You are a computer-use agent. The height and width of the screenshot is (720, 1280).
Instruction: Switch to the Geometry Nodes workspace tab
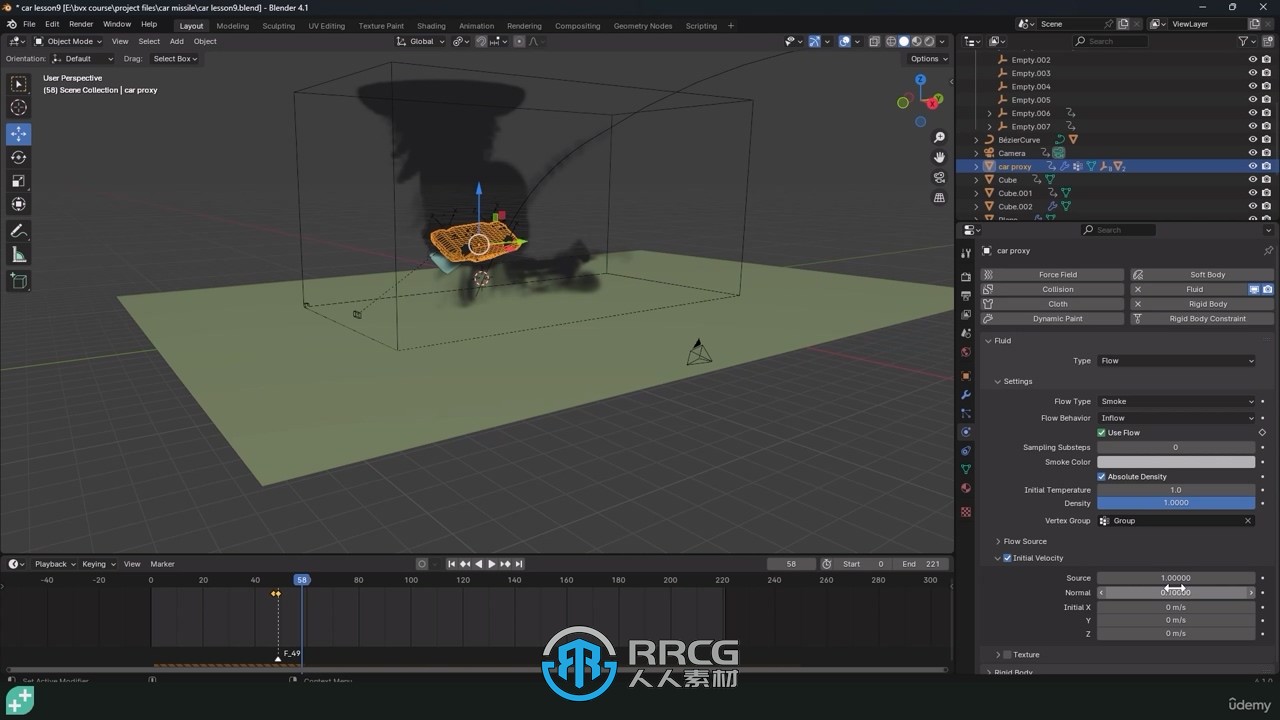(643, 26)
